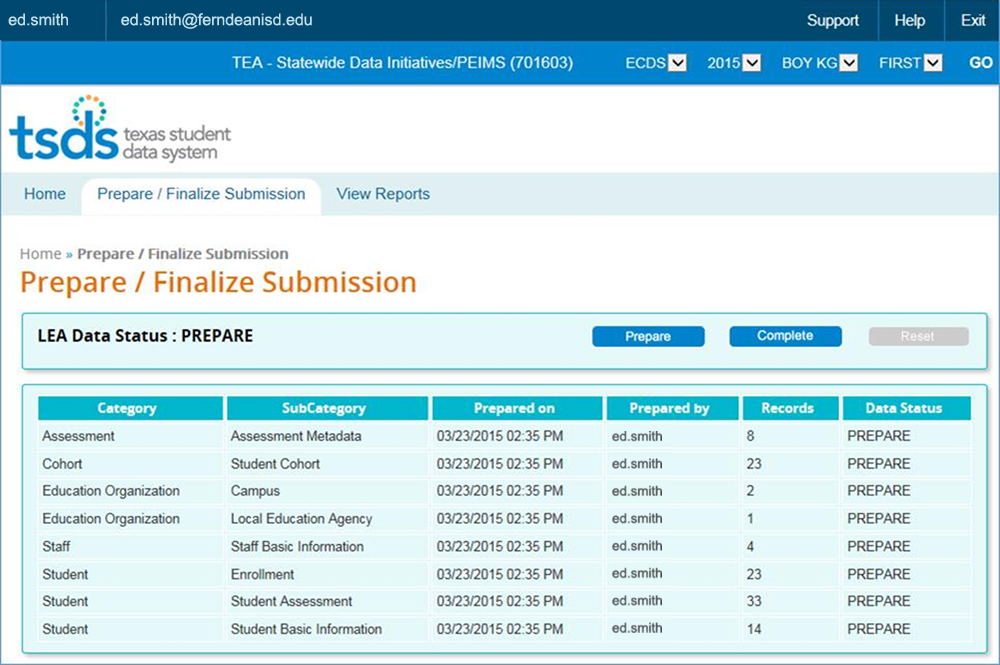Click the greyed-out Reset button

[x=918, y=336]
